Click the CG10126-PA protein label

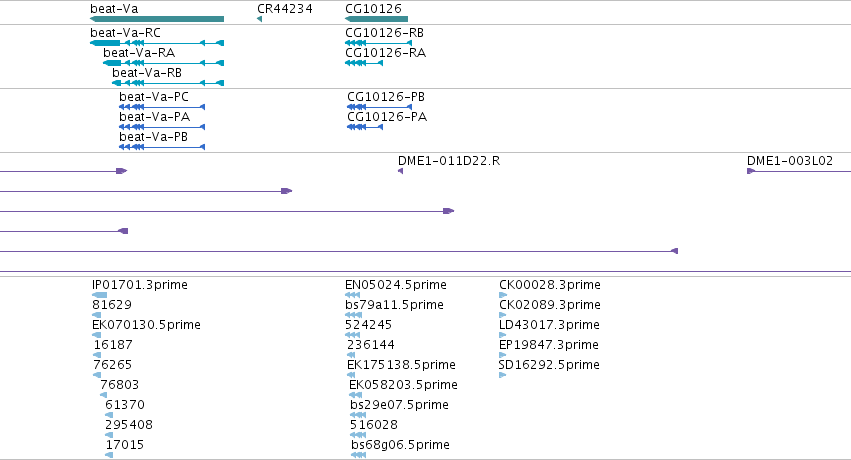click(x=387, y=117)
